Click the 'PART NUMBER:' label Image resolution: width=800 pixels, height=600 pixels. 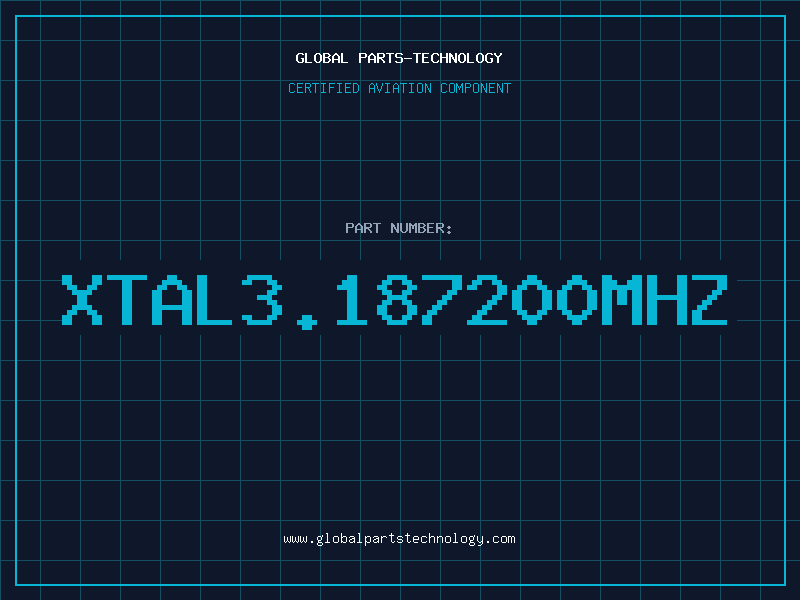point(399,228)
